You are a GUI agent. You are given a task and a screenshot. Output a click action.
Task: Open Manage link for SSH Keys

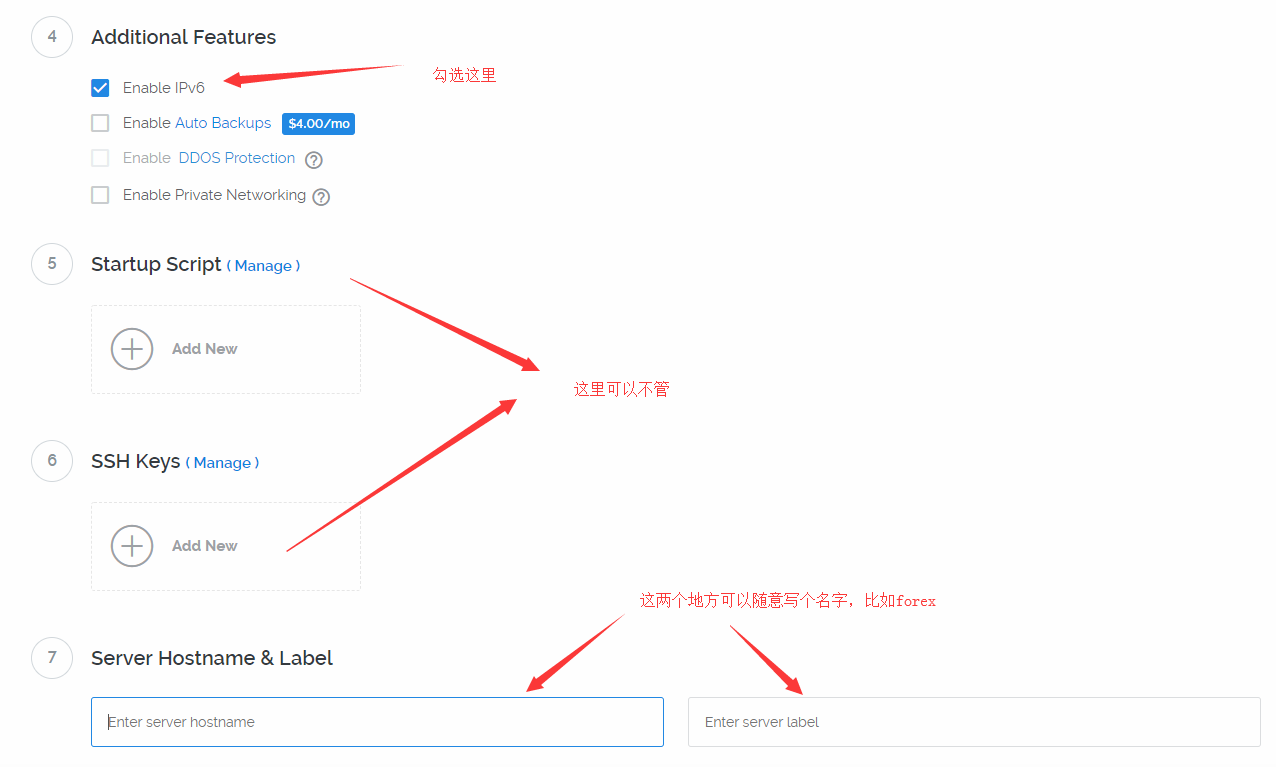222,463
